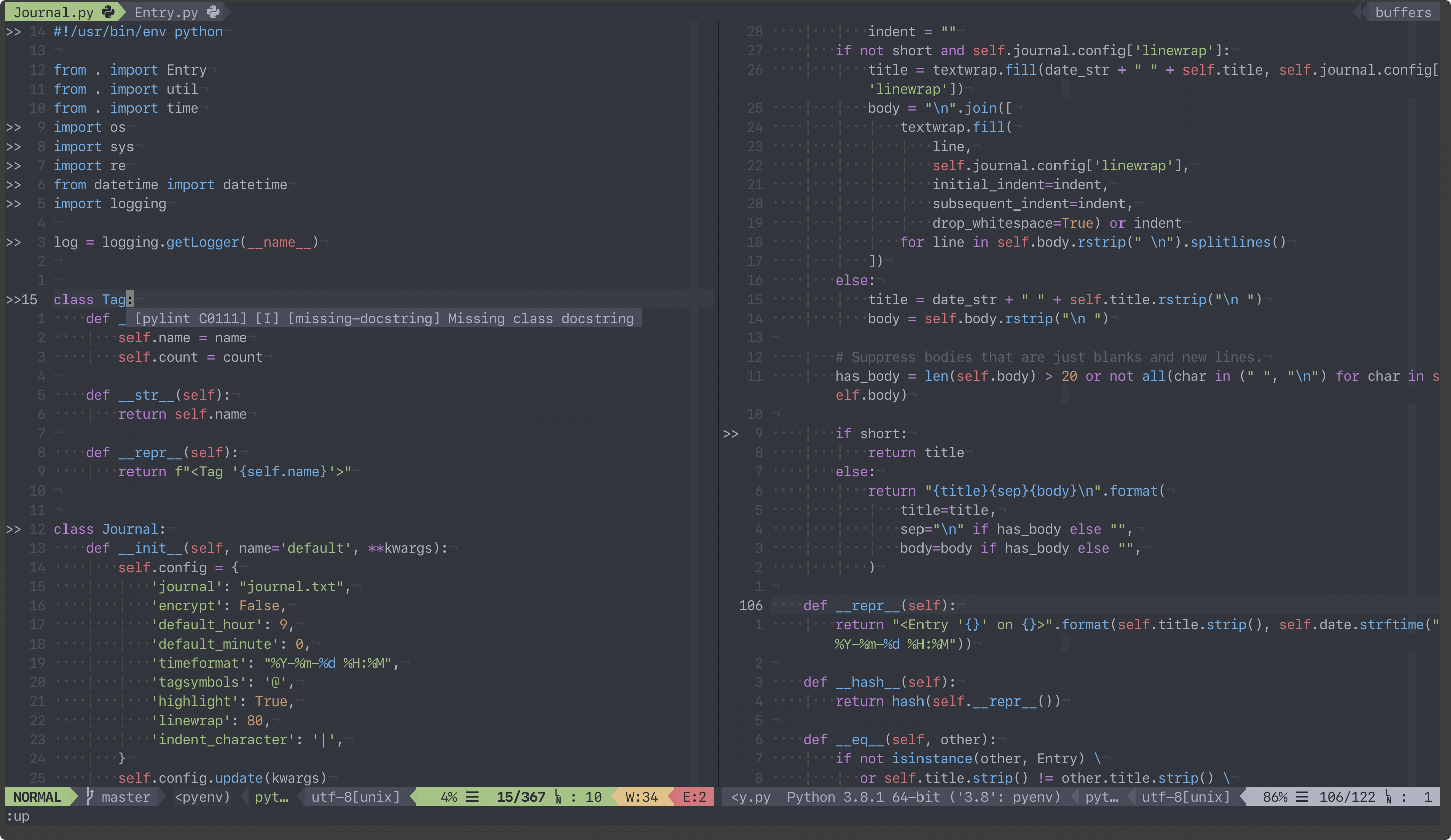Click the hamburger lines icon after 86%
Image resolution: width=1451 pixels, height=840 pixels.
click(1302, 797)
